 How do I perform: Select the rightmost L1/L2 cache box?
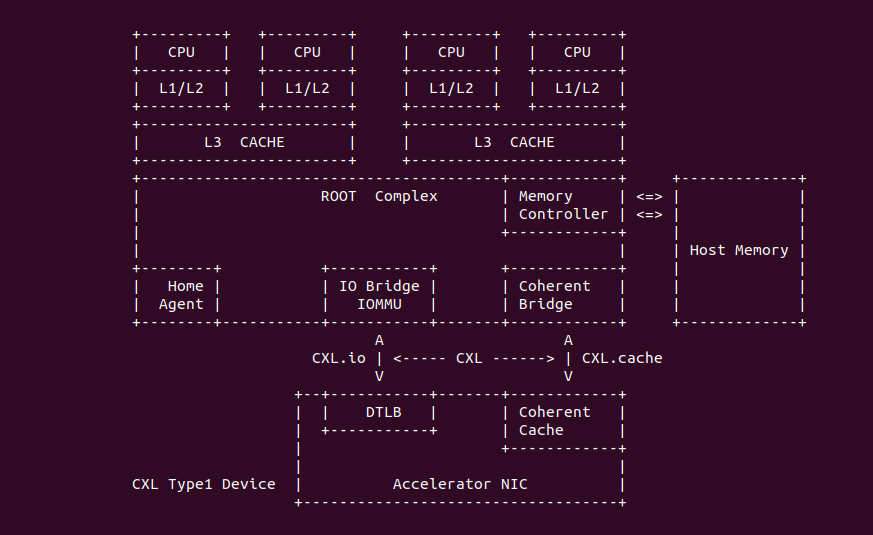(x=577, y=88)
